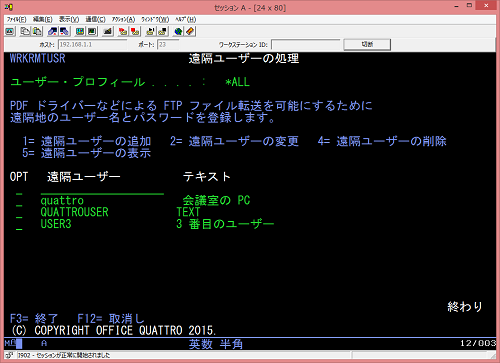The image size is (500, 363).
Task: Click the 切断 disconnect button
Action: [x=367, y=44]
